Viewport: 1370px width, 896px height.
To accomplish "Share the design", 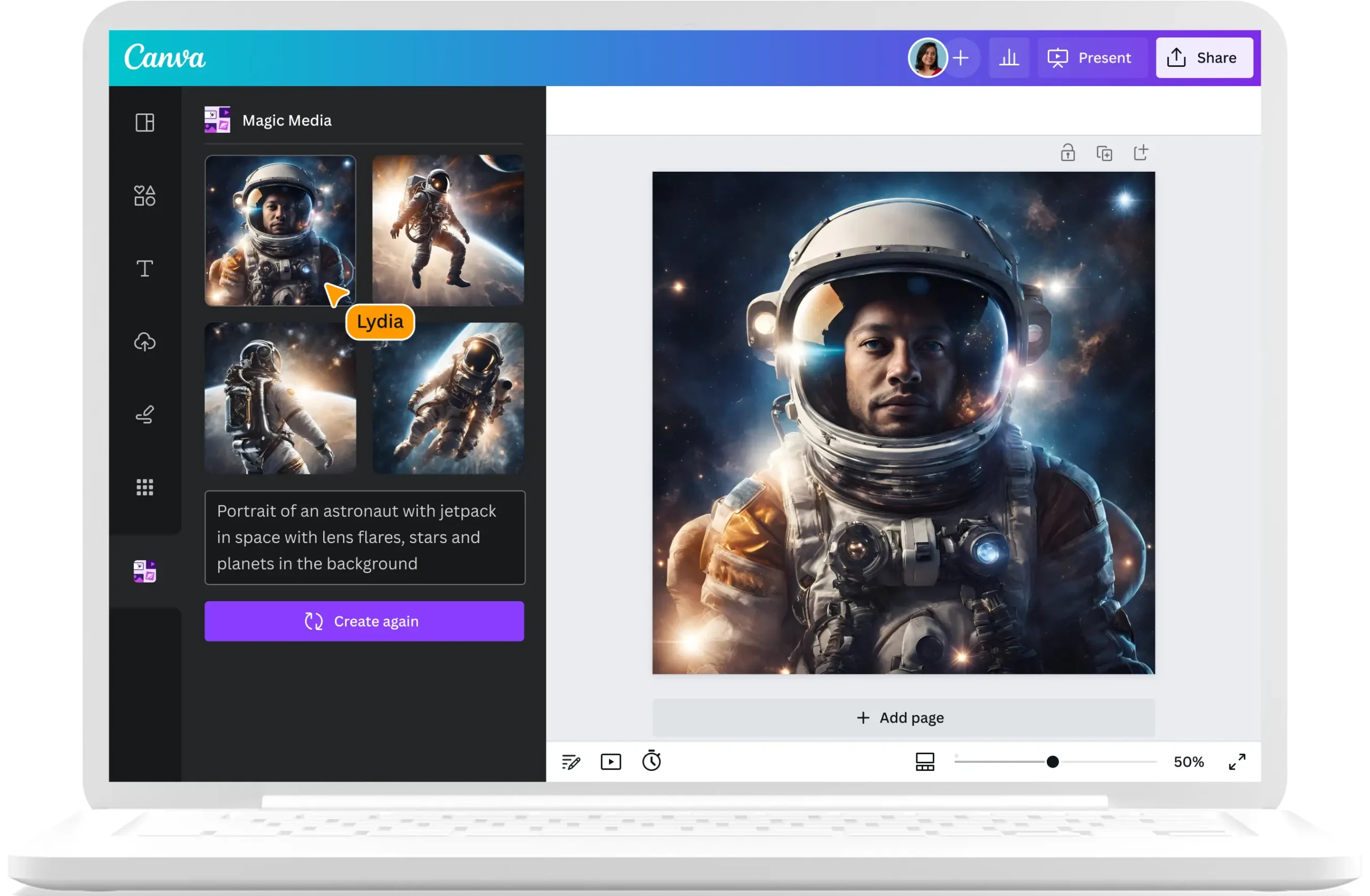I will click(x=1204, y=58).
